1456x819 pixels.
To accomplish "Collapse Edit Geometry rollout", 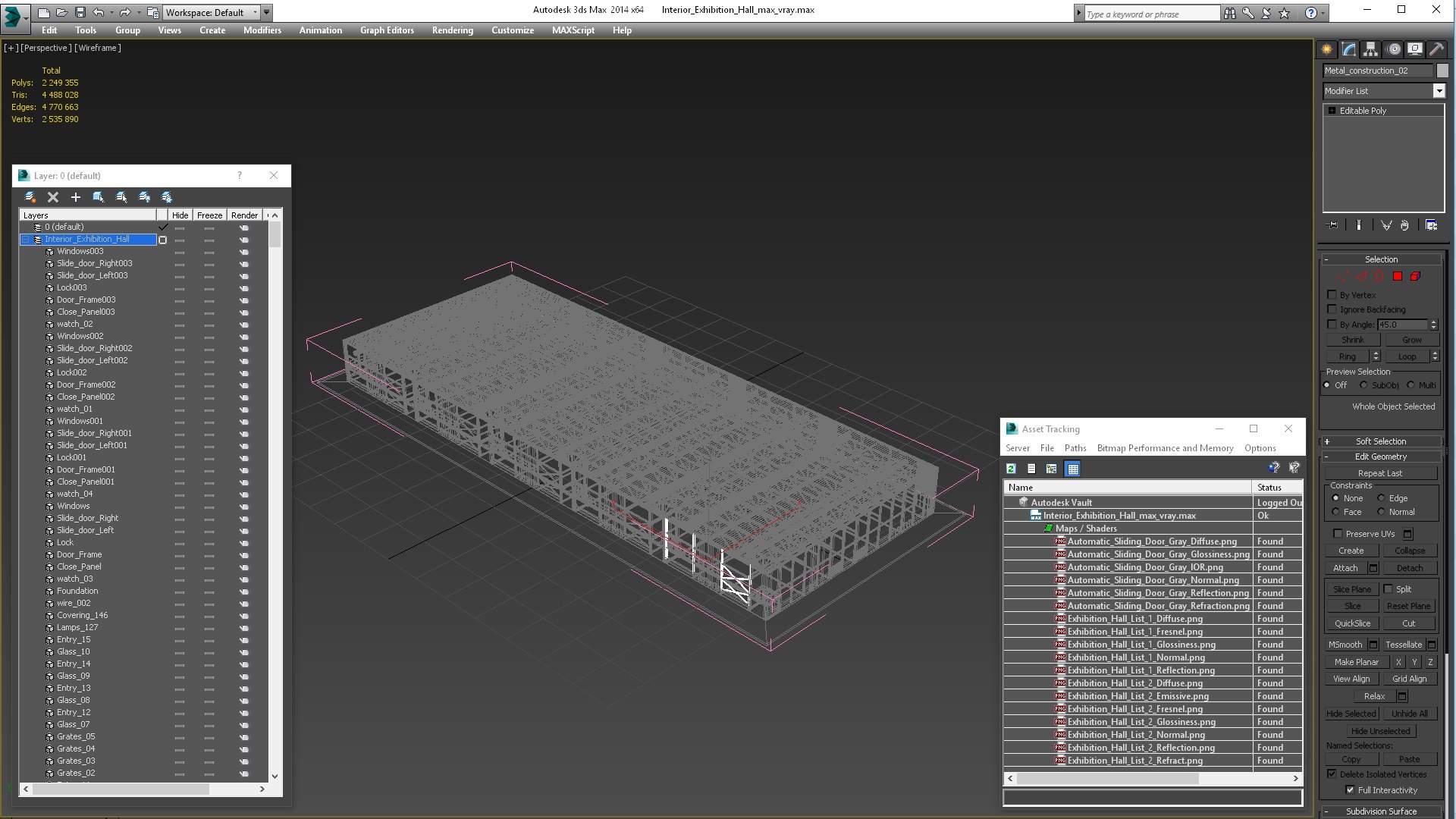I will 1380,457.
